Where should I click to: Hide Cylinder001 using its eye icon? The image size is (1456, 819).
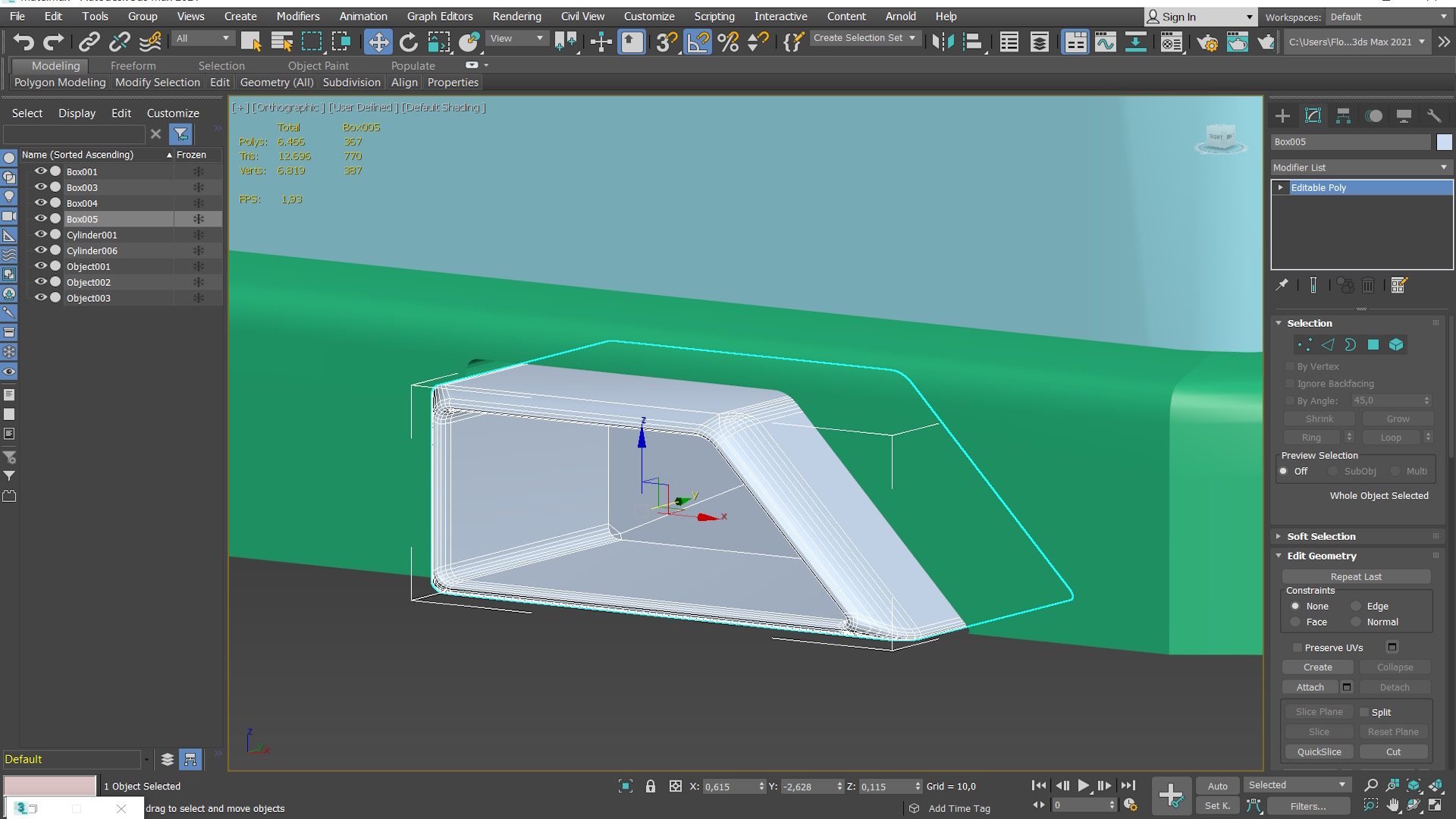(41, 234)
